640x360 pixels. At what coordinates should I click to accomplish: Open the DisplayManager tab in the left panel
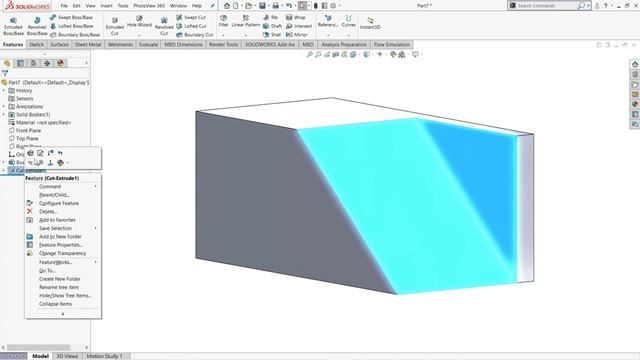click(60, 63)
